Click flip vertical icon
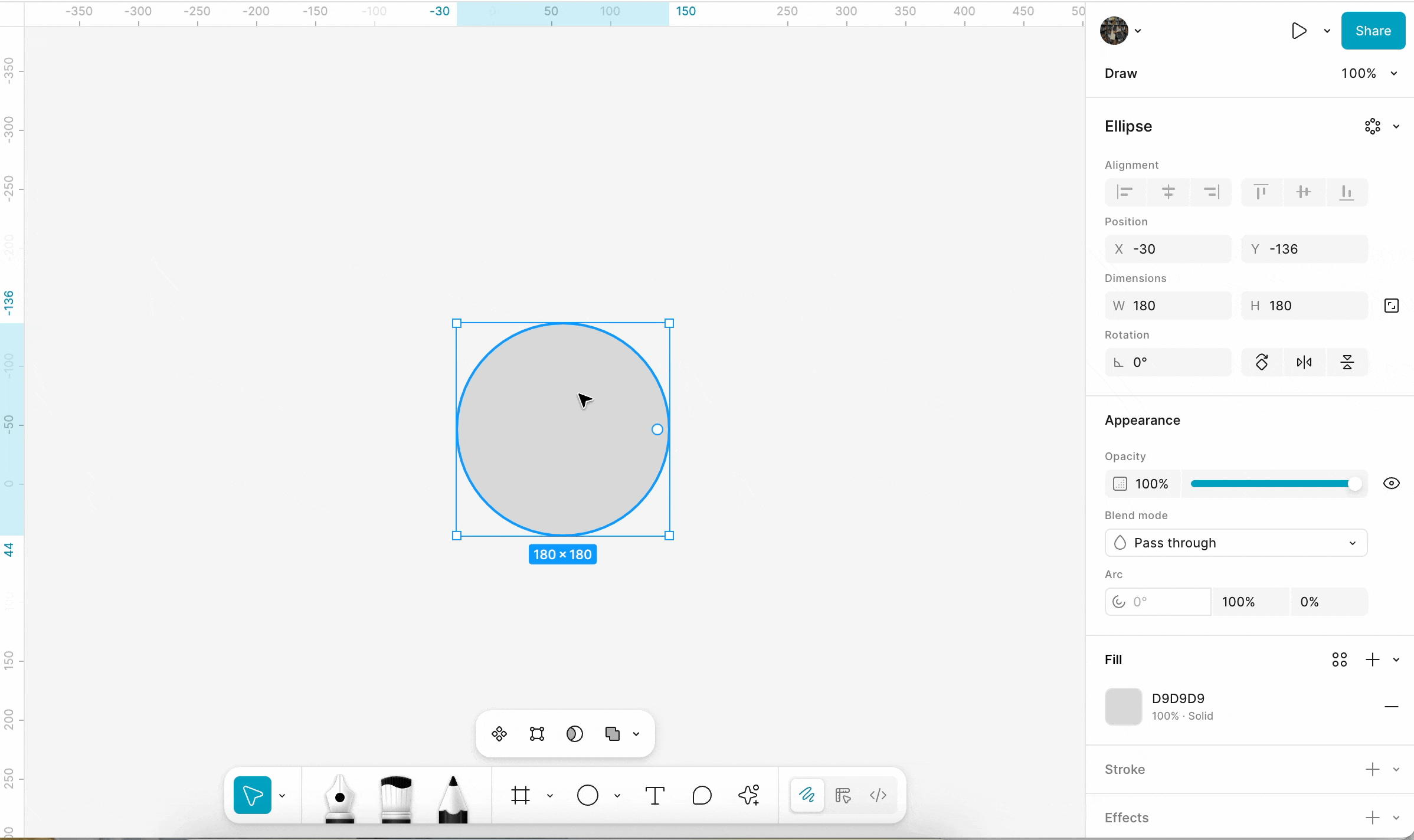This screenshot has width=1414, height=840. 1347,362
